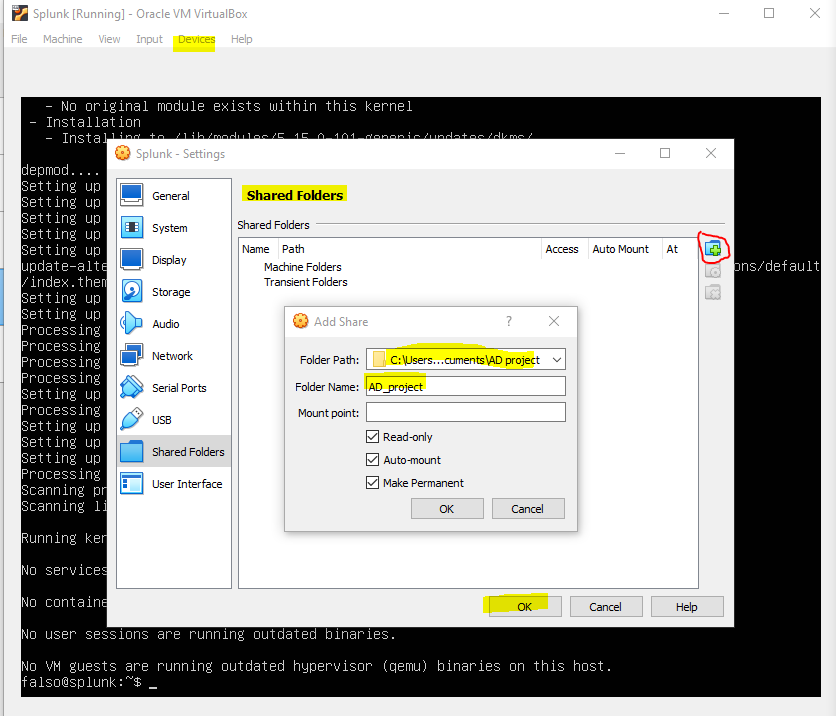Open the File menu

19,39
